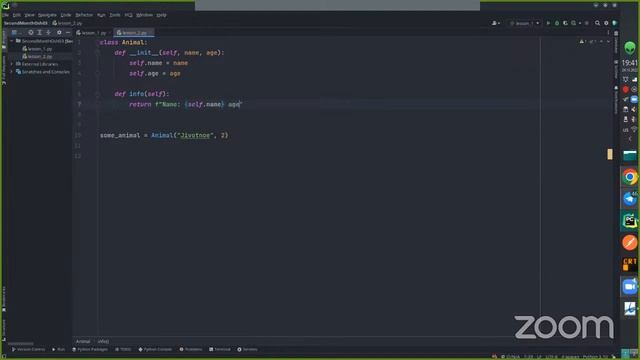Open Google Chrome from the dock
This screenshot has height=360, width=640.
coord(630,177)
